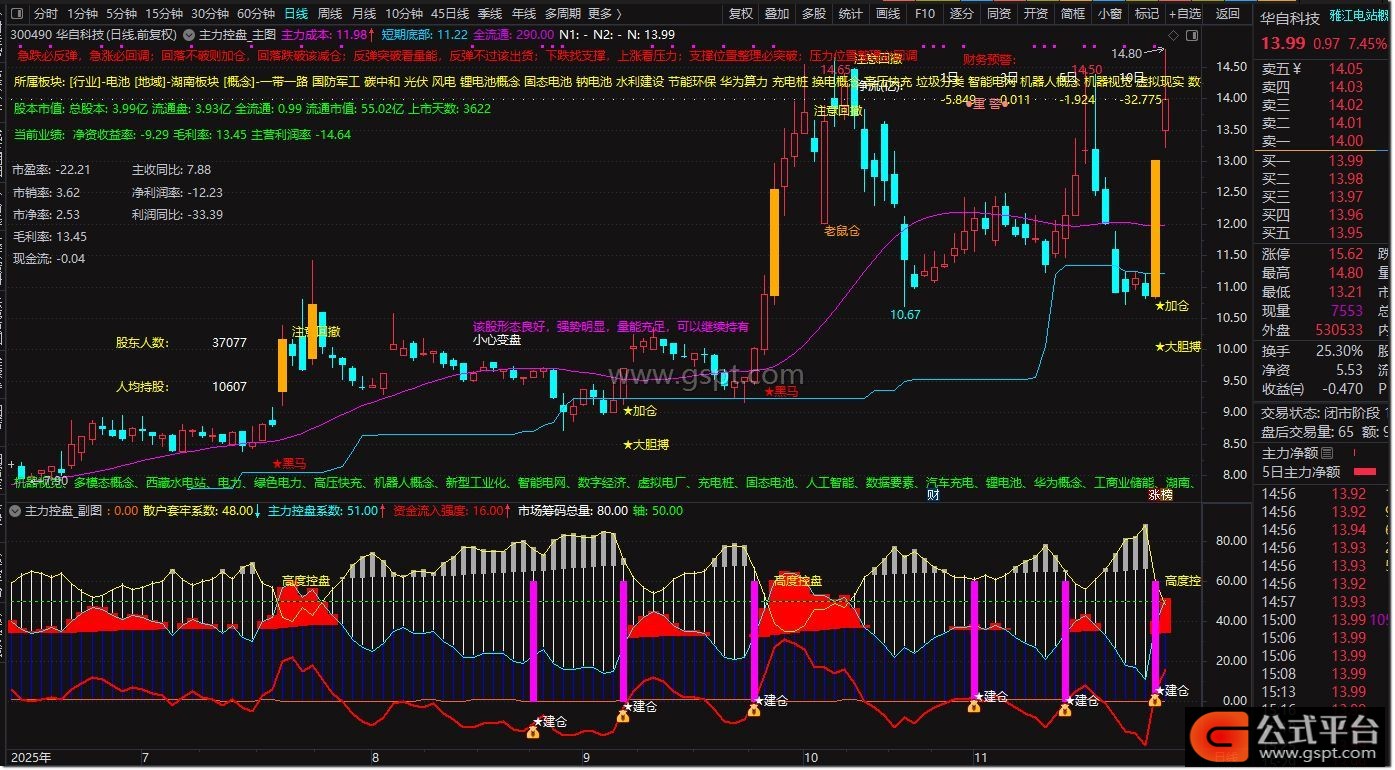Click the 返回 button
The height and width of the screenshot is (770, 1395).
pyautogui.click(x=1228, y=14)
